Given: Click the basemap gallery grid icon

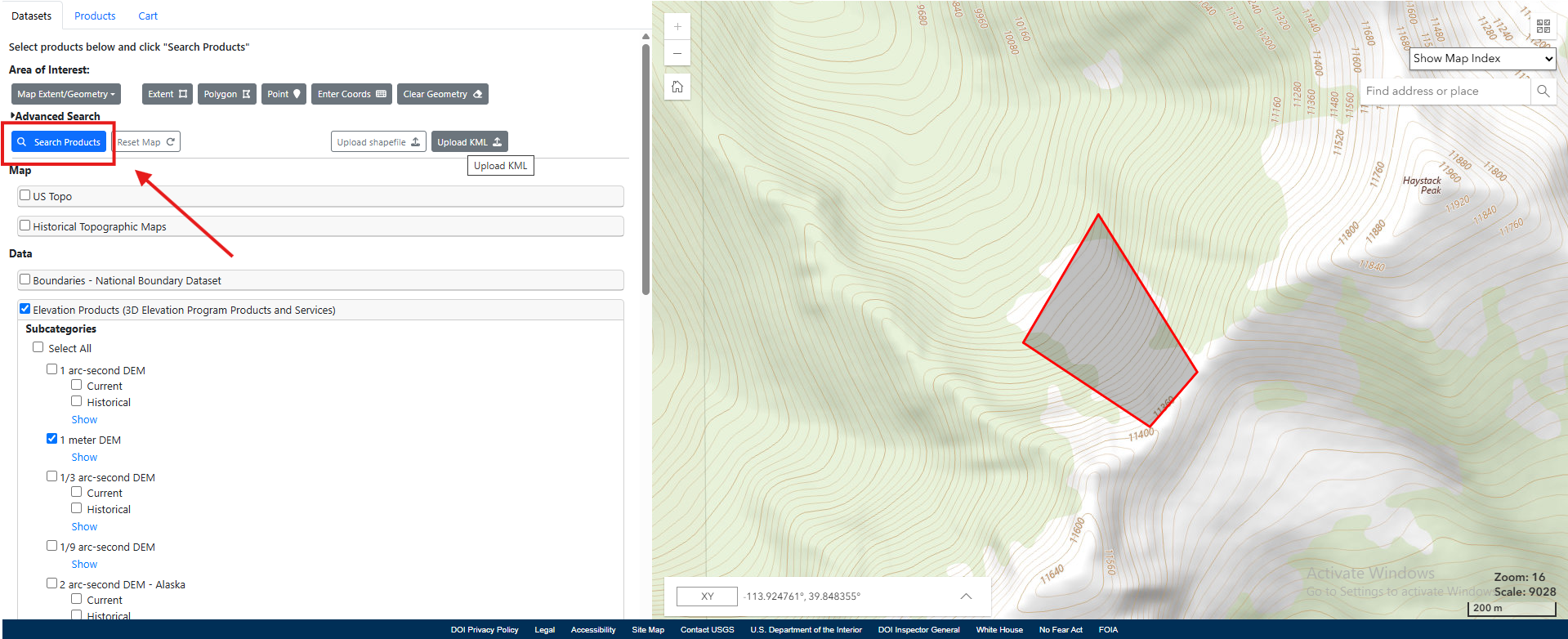Looking at the screenshot, I should coord(1543,27).
